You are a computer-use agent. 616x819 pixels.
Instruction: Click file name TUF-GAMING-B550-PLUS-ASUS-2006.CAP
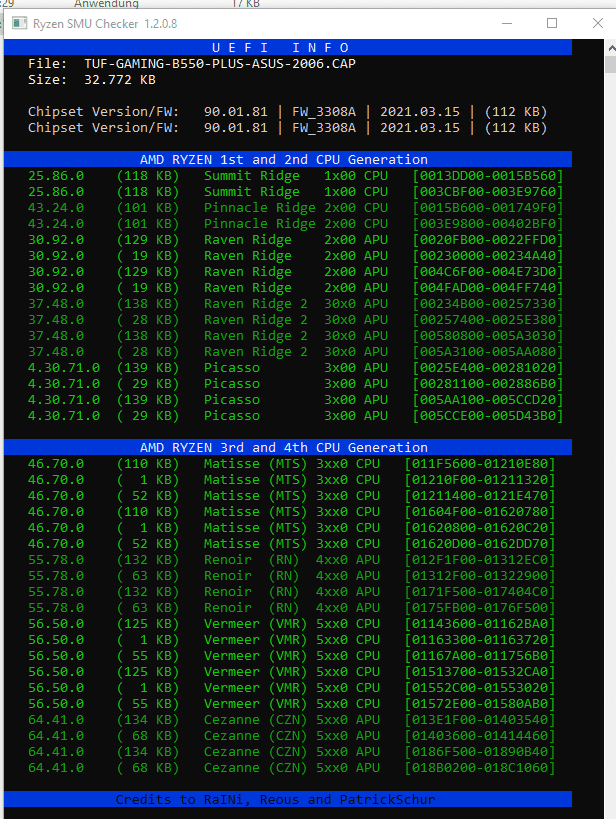pos(220,64)
